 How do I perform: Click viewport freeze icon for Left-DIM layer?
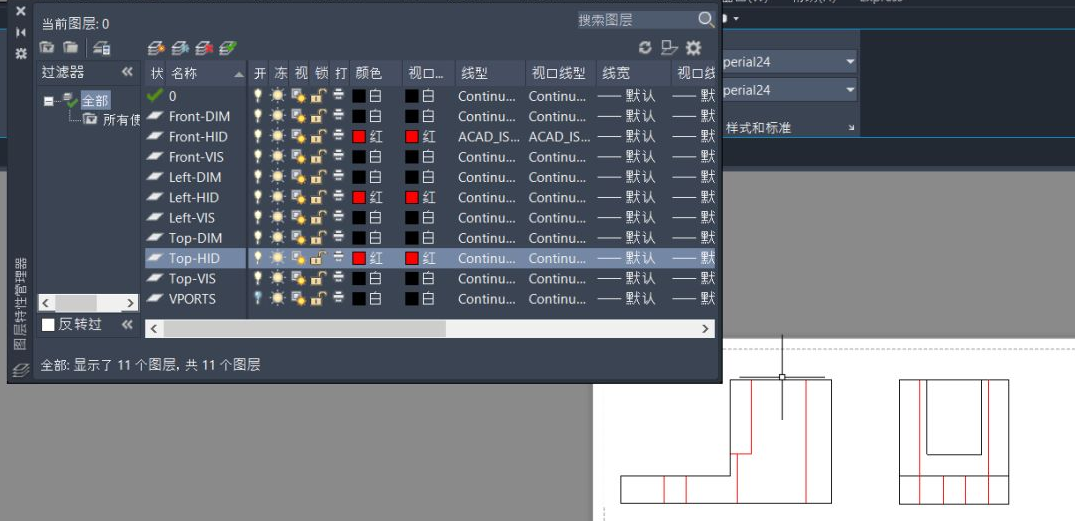(x=298, y=178)
